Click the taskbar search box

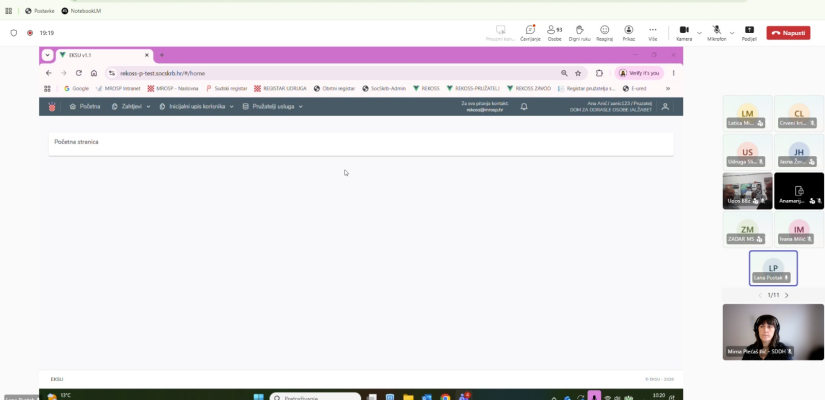315,397
